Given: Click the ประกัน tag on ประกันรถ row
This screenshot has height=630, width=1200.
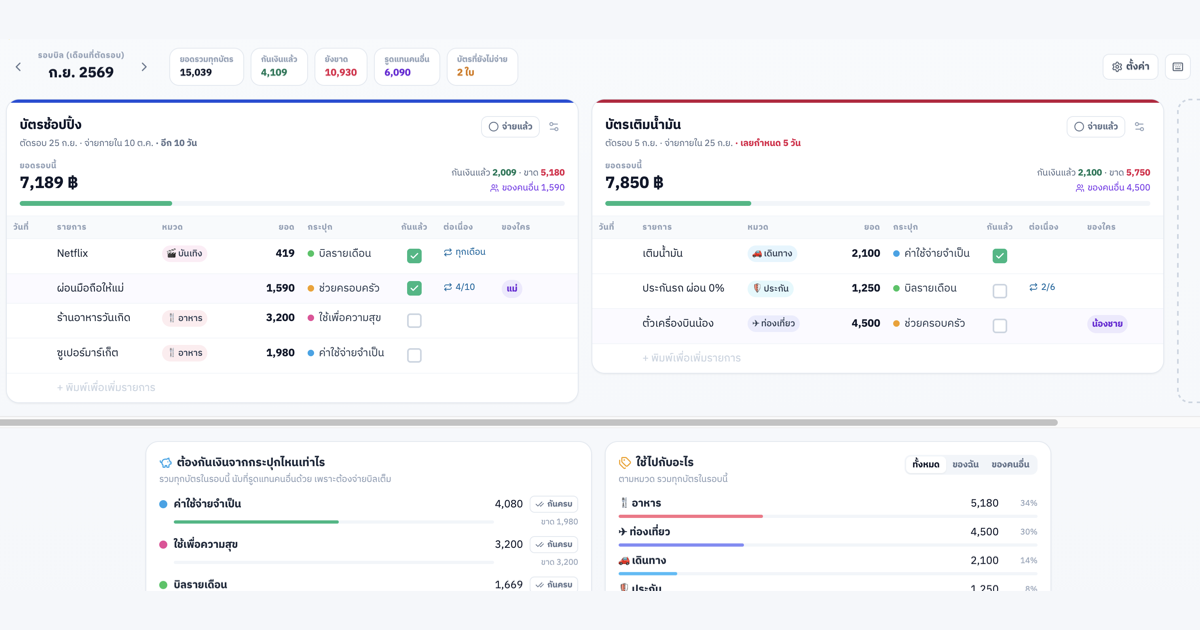Looking at the screenshot, I should (x=770, y=288).
